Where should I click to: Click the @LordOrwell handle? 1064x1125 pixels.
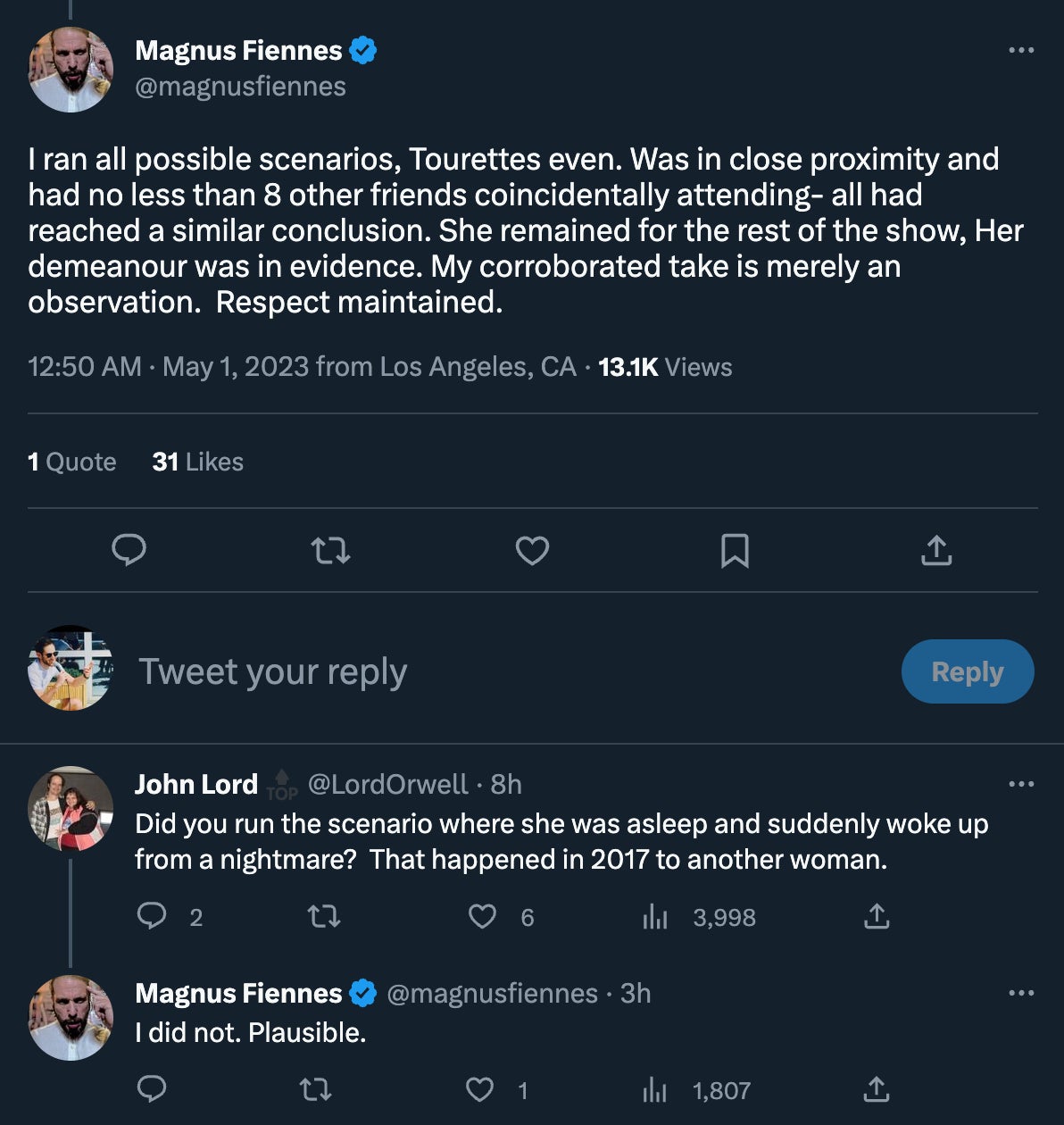pos(387,784)
